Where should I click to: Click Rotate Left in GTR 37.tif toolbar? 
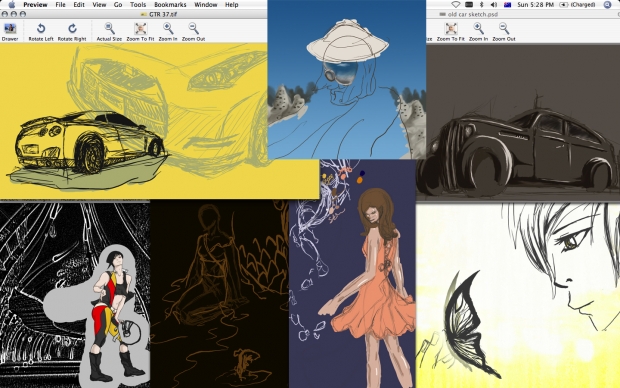(x=41, y=32)
